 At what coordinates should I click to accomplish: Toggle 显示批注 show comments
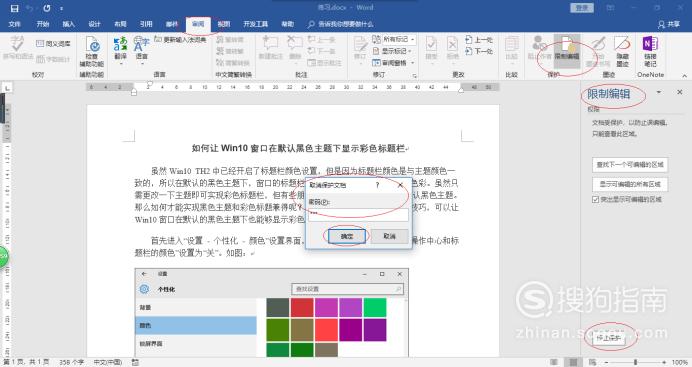[324, 63]
